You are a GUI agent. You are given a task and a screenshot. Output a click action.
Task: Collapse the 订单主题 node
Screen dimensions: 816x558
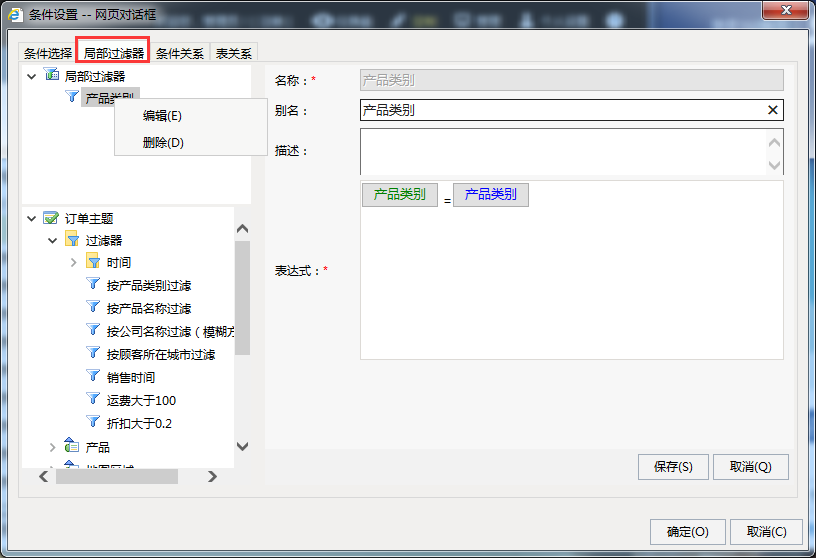pos(32,219)
